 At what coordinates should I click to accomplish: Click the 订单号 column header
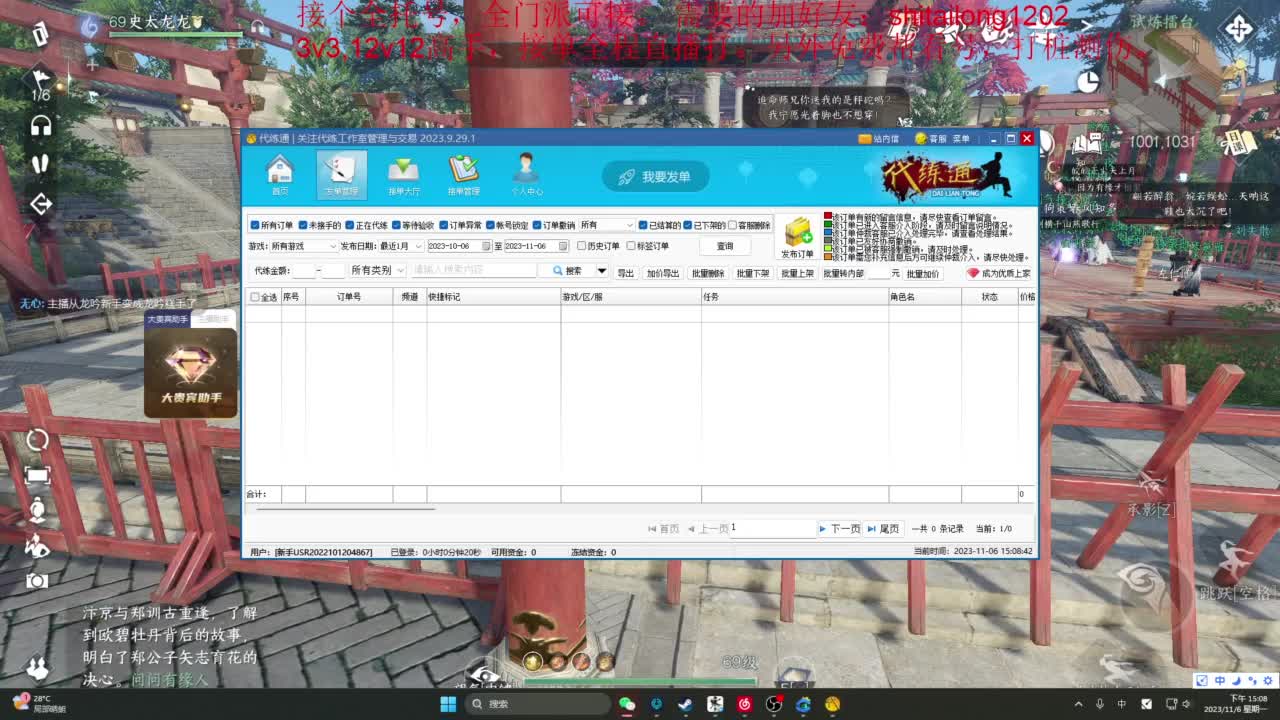(x=349, y=297)
